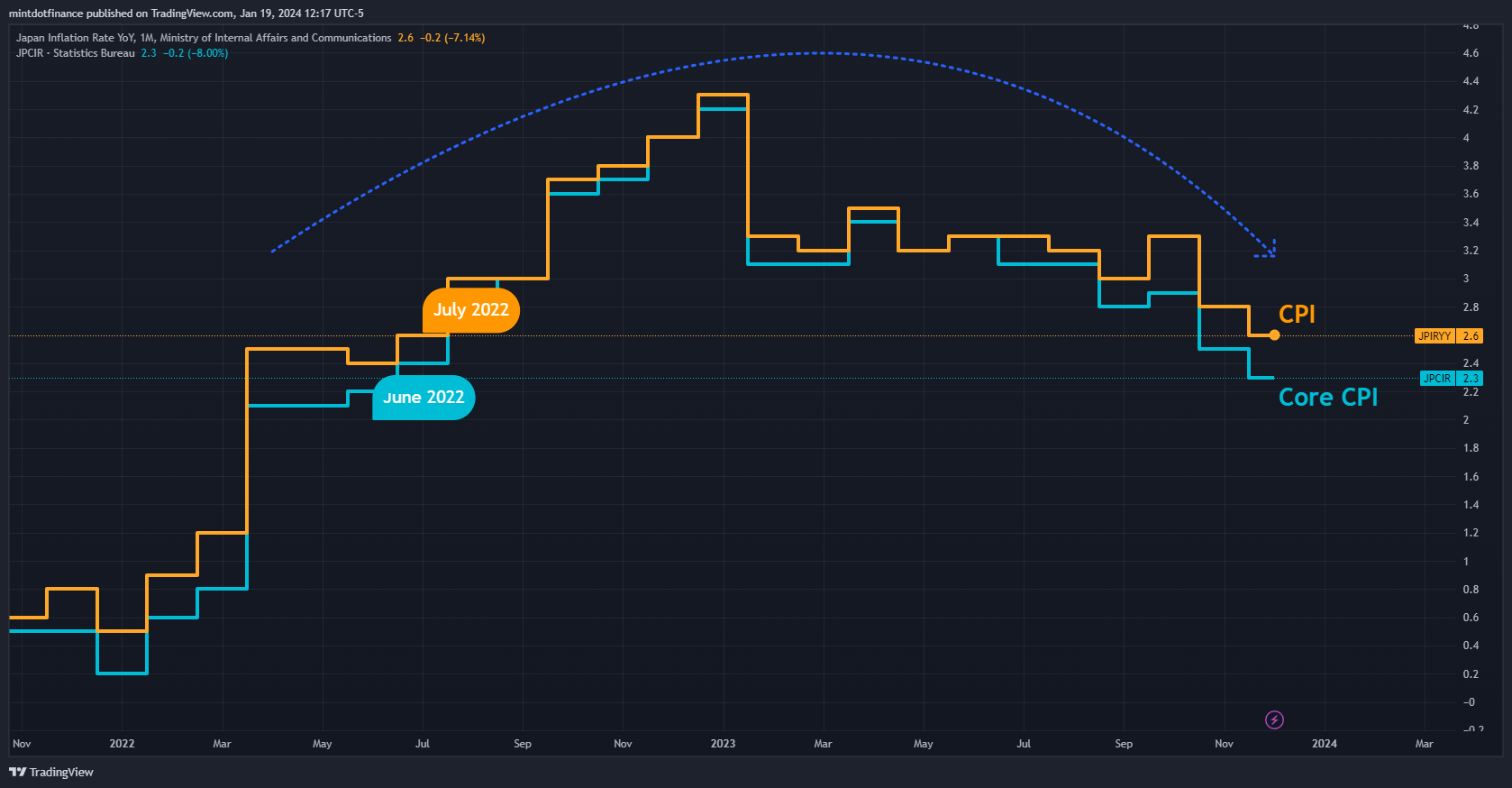Click the JPIRYY 2.6 price label
This screenshot has height=788, width=1512.
click(1448, 336)
